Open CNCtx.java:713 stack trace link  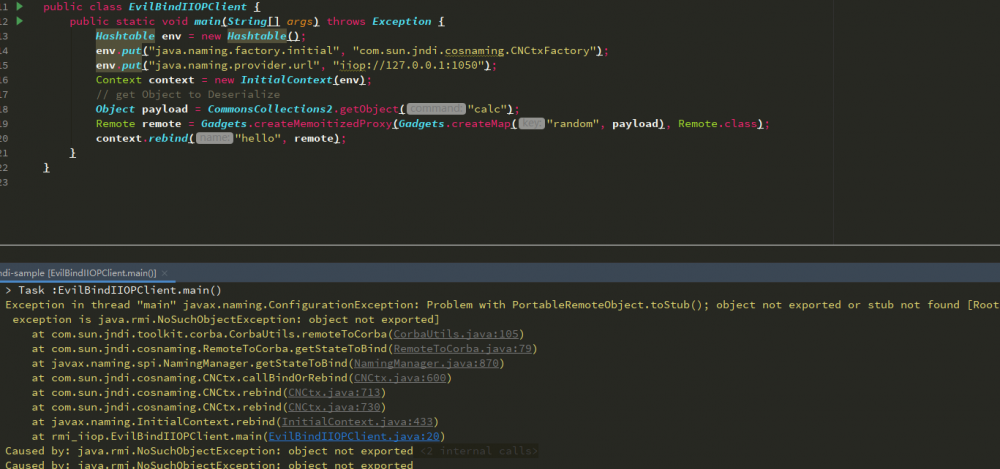tap(335, 392)
